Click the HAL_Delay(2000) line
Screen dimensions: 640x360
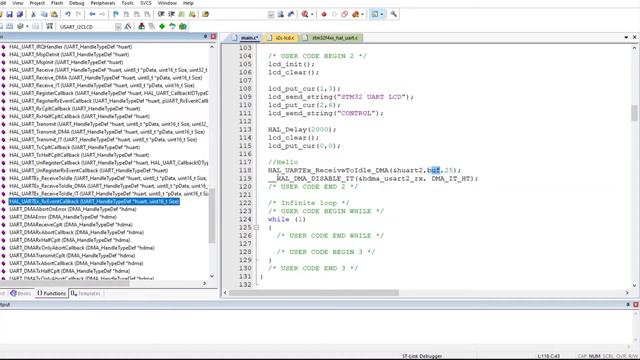tap(302, 129)
